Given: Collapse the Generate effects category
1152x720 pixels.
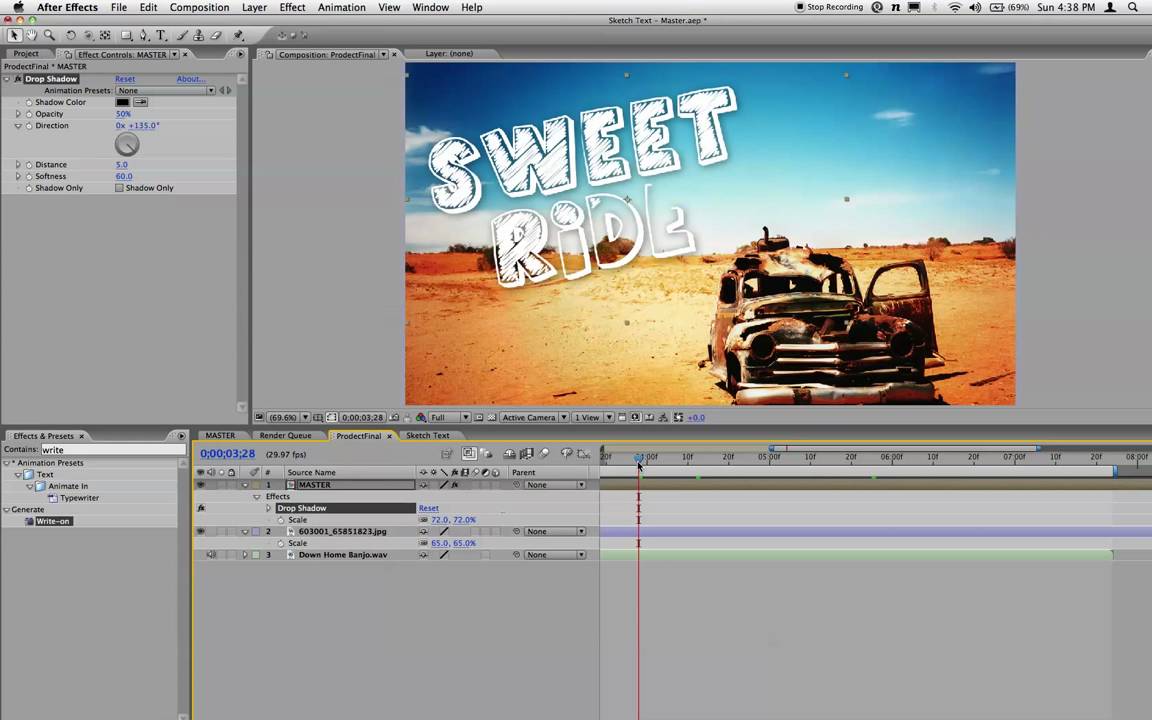Looking at the screenshot, I should (x=7, y=510).
